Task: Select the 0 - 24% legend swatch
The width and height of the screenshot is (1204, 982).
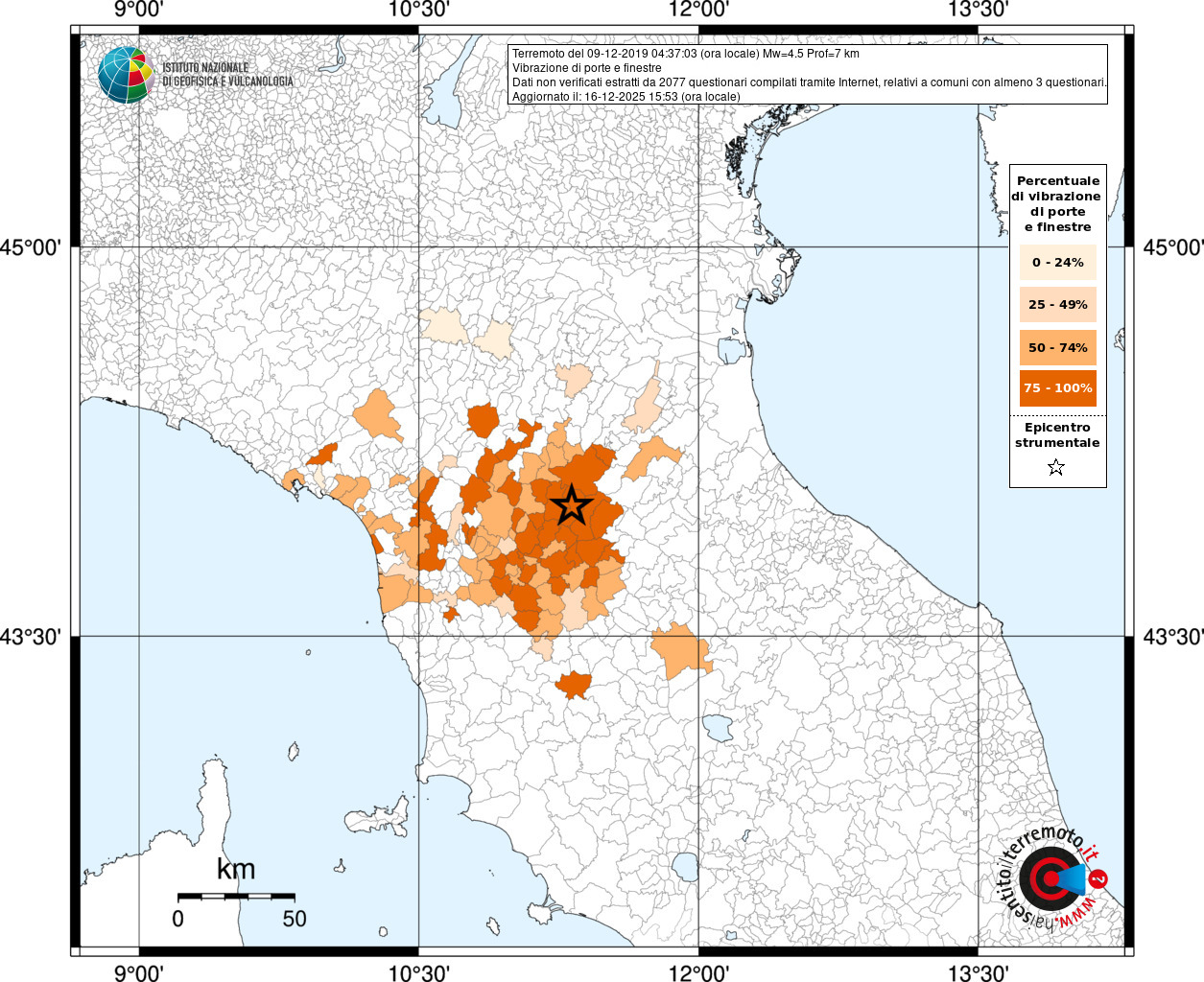Action: click(x=1058, y=262)
